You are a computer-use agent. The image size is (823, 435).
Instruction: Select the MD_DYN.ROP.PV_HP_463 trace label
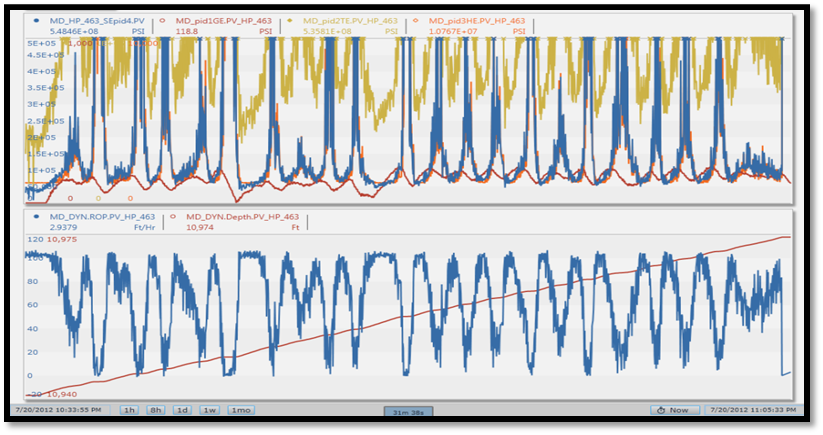[x=102, y=216]
